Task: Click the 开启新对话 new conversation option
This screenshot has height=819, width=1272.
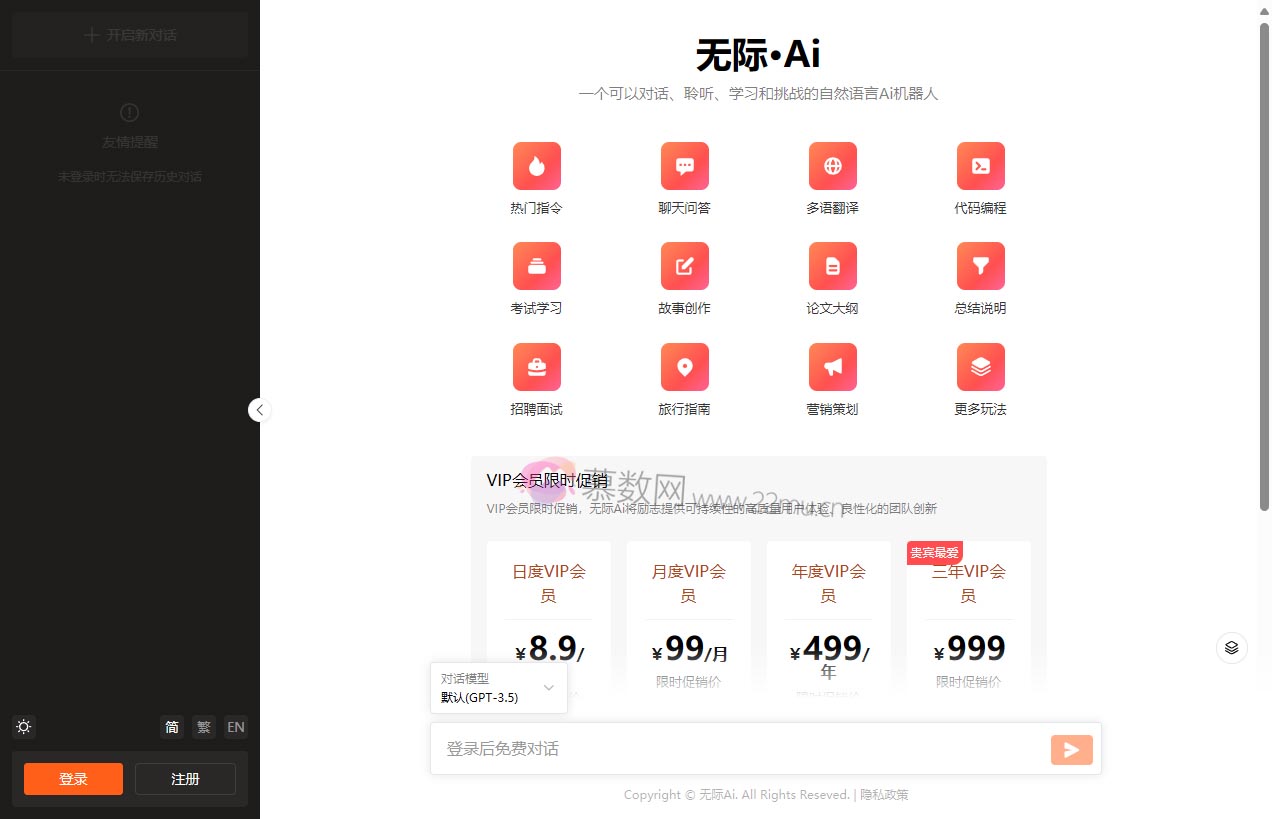Action: (x=130, y=34)
